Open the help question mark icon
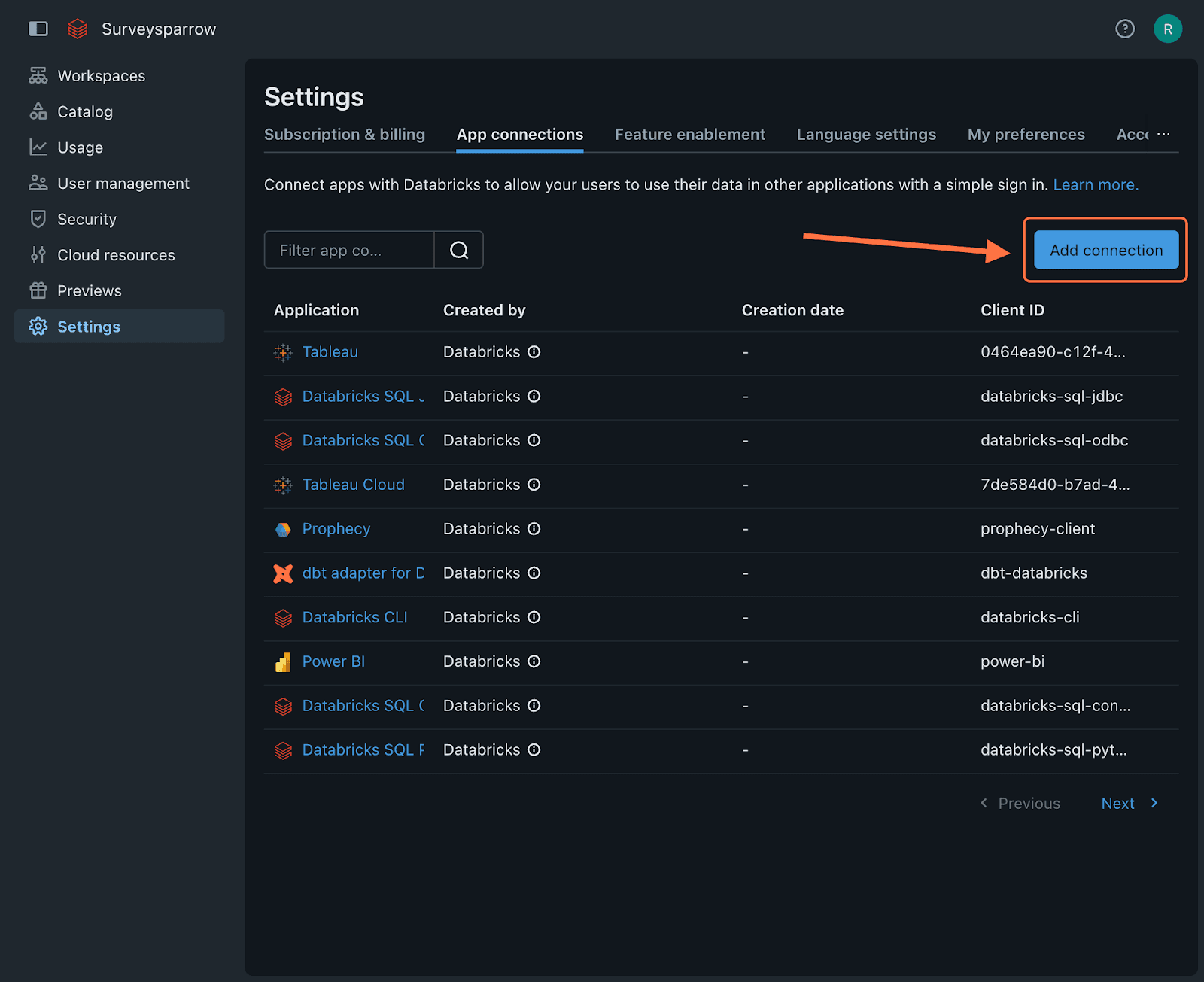This screenshot has height=982, width=1204. (1124, 29)
